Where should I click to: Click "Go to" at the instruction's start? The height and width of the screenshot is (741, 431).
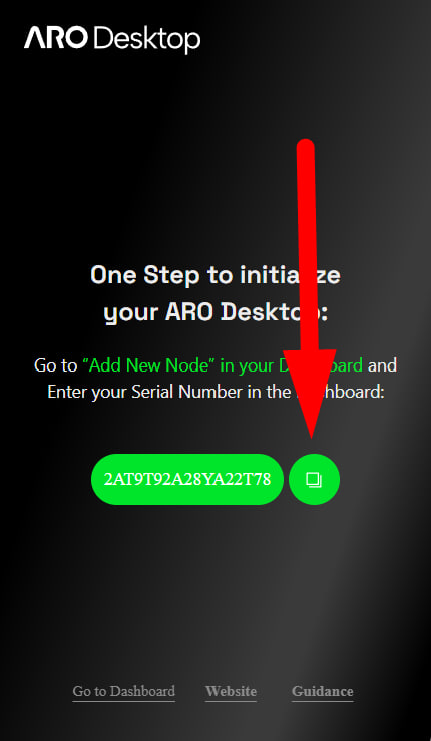pos(55,365)
